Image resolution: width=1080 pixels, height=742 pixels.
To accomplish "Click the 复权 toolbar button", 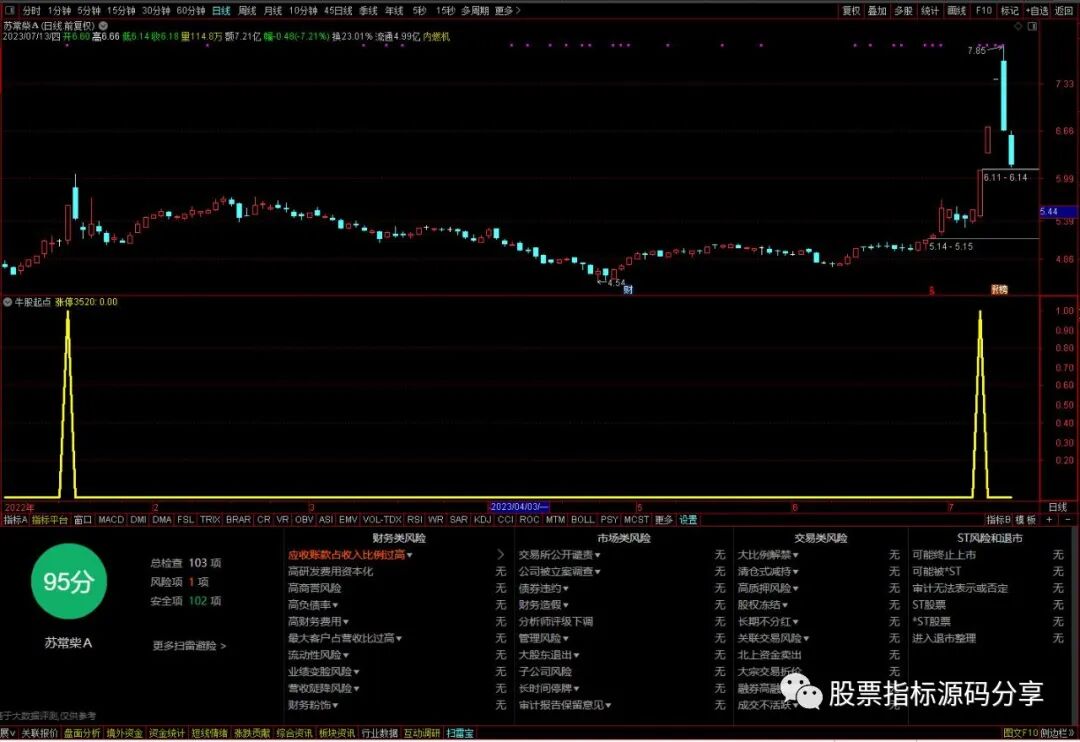I will [851, 10].
